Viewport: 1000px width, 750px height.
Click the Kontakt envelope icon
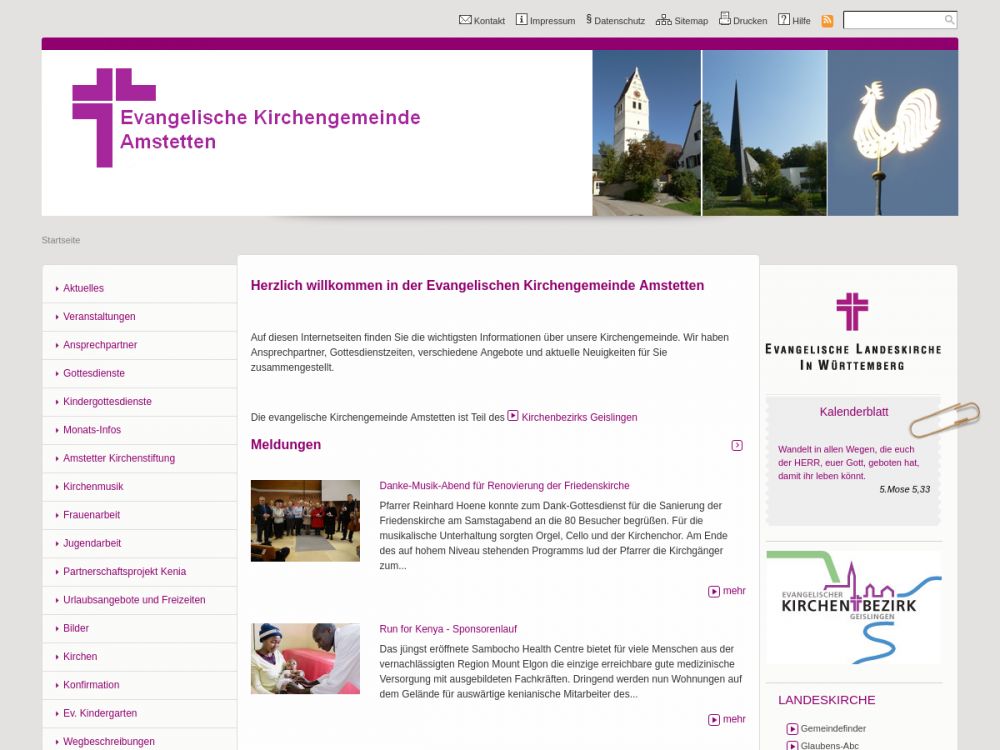(465, 20)
